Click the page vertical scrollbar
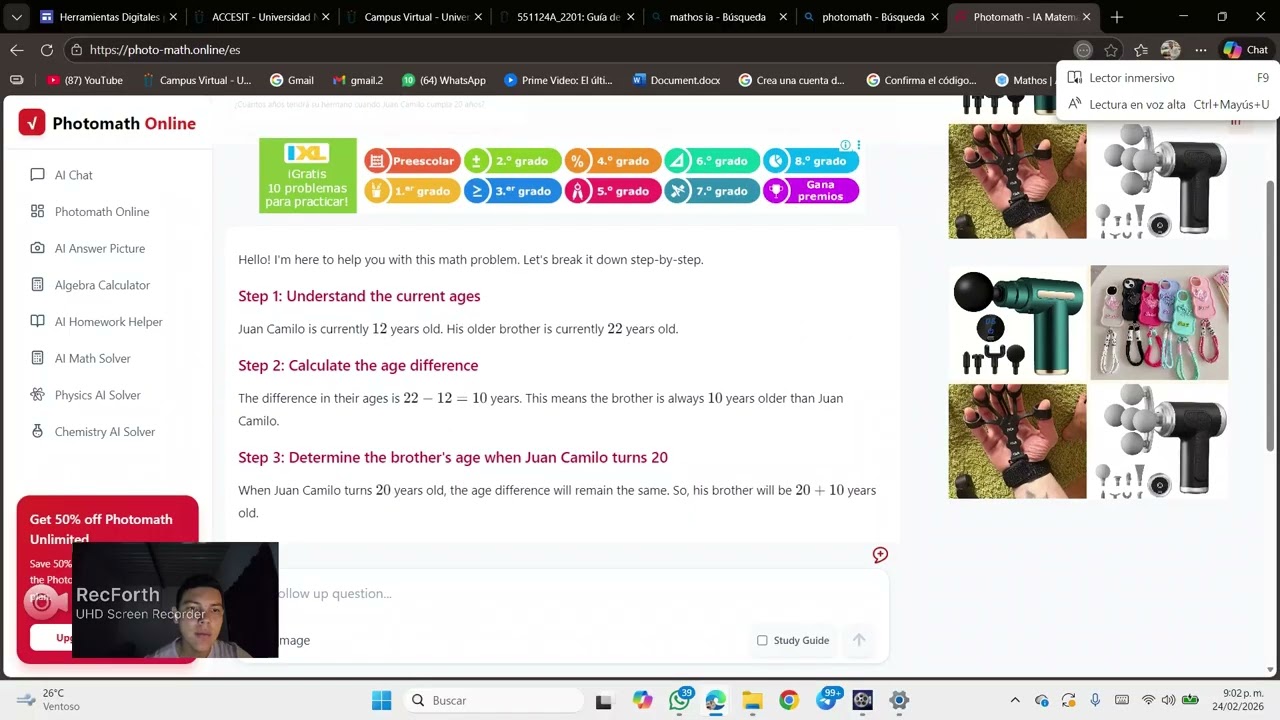Image resolution: width=1280 pixels, height=720 pixels. pyautogui.click(x=1271, y=315)
